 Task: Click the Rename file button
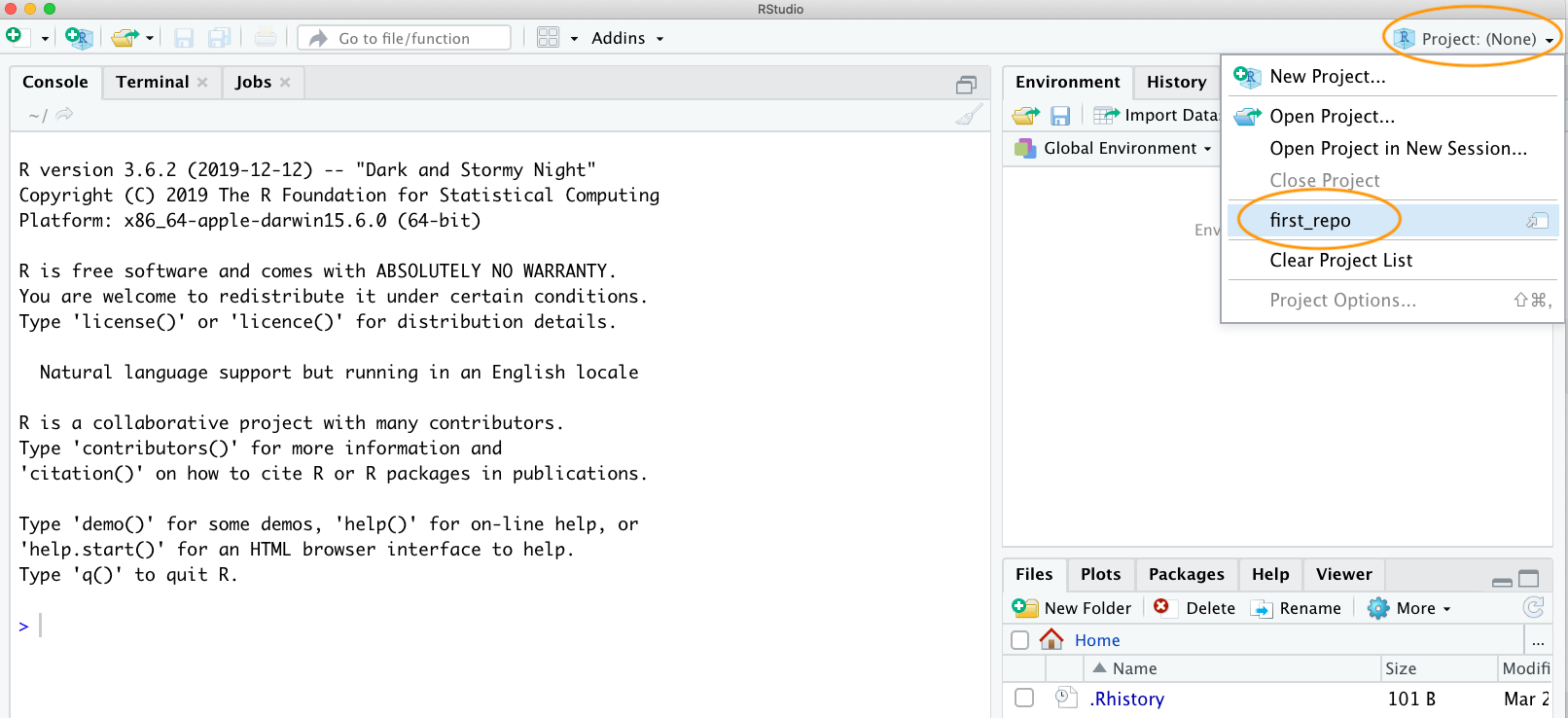coord(1296,608)
